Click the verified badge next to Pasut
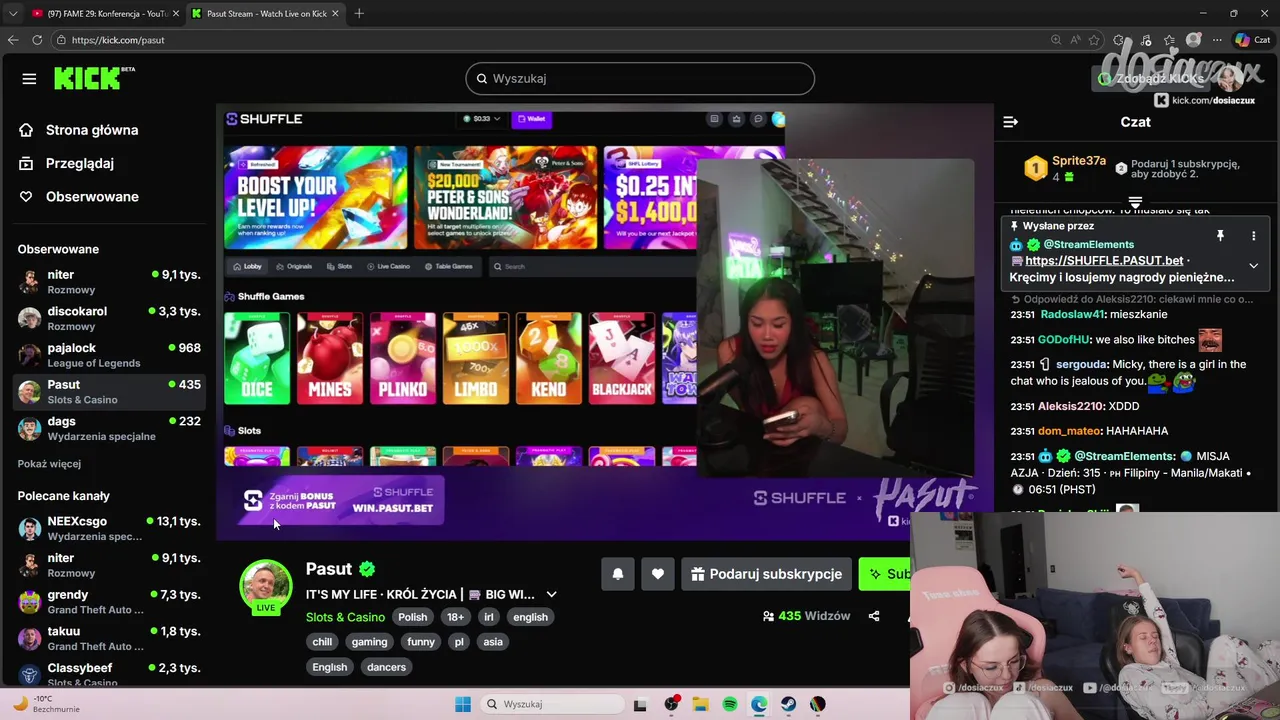 (367, 569)
